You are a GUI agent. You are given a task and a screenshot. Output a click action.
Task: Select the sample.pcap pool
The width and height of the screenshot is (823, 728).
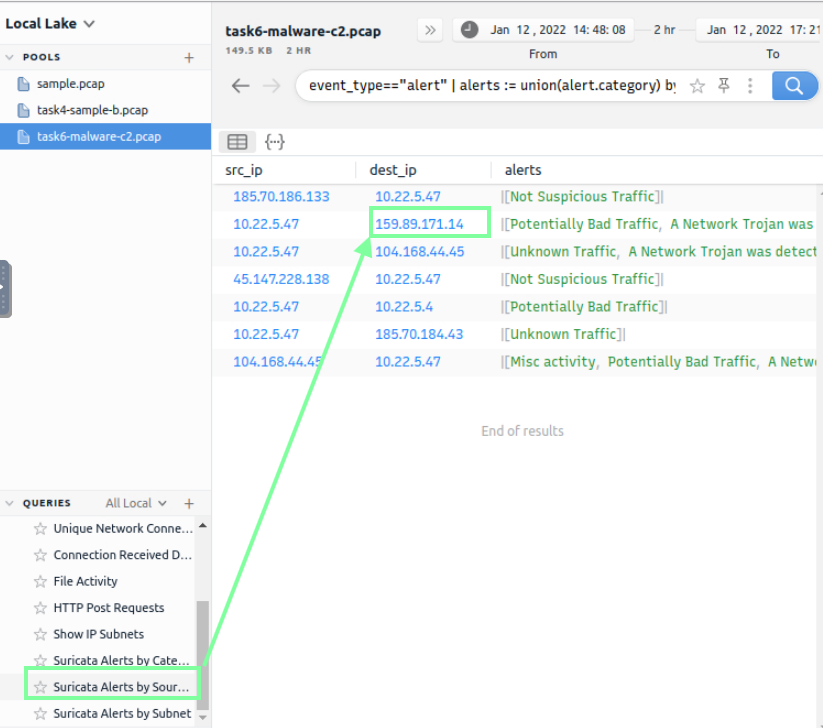(x=70, y=84)
